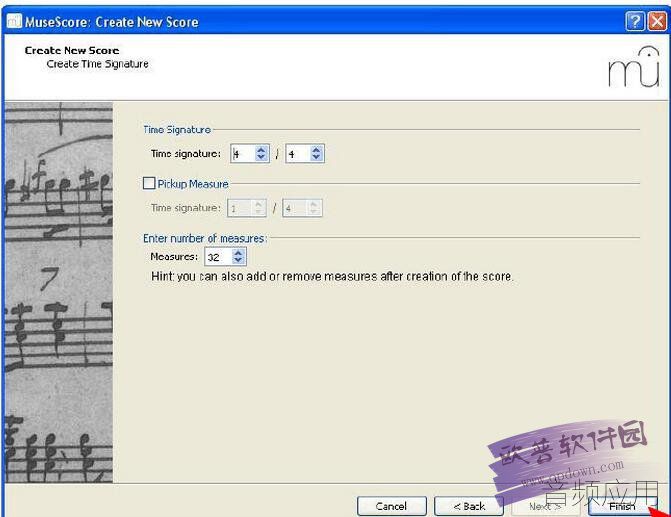
Task: Decrease time signature denominator with down arrow
Action: coord(316,157)
